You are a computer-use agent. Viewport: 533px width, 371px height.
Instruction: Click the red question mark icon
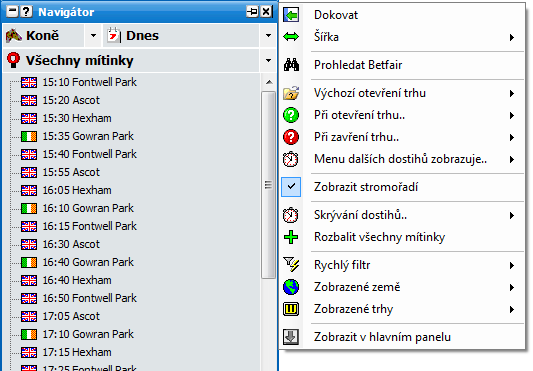click(291, 137)
